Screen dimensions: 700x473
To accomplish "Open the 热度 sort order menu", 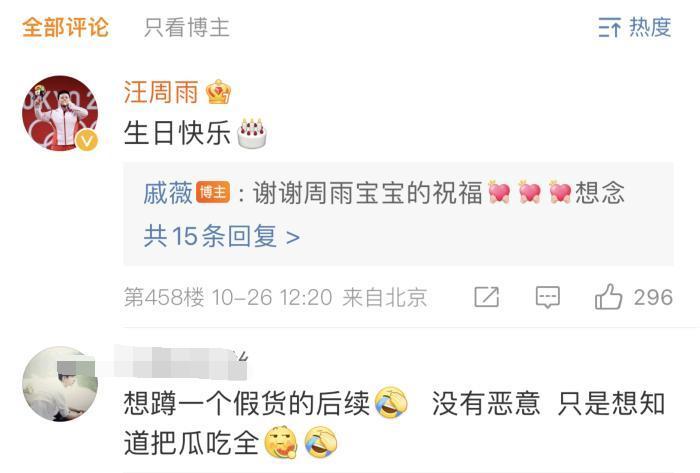I will 634,27.
